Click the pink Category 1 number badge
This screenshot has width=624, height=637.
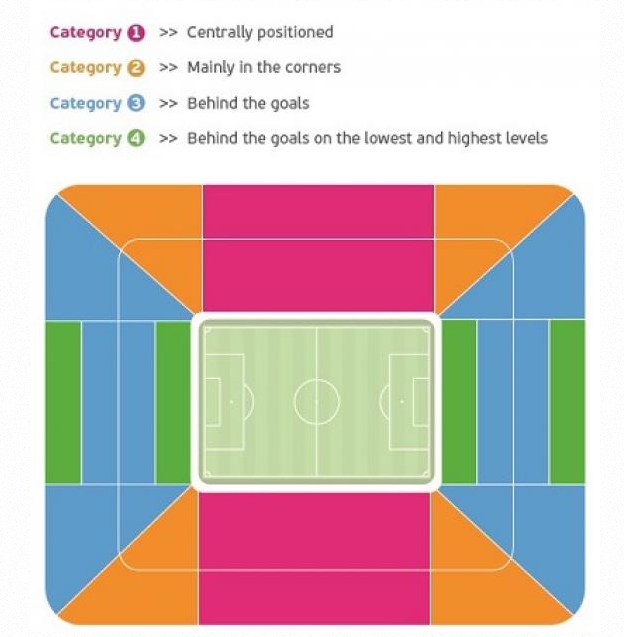point(136,32)
